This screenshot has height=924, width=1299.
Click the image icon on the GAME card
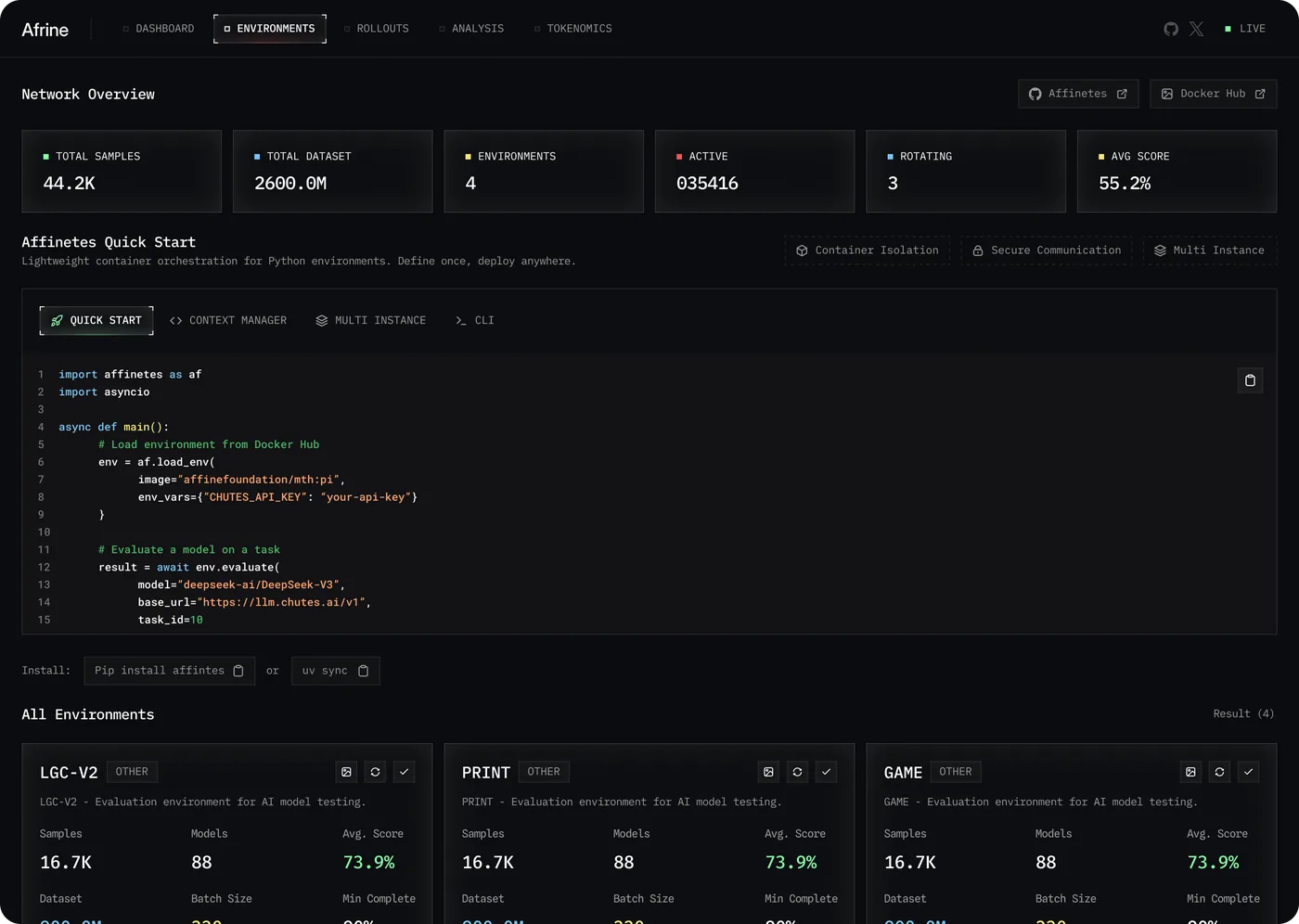tap(1190, 772)
